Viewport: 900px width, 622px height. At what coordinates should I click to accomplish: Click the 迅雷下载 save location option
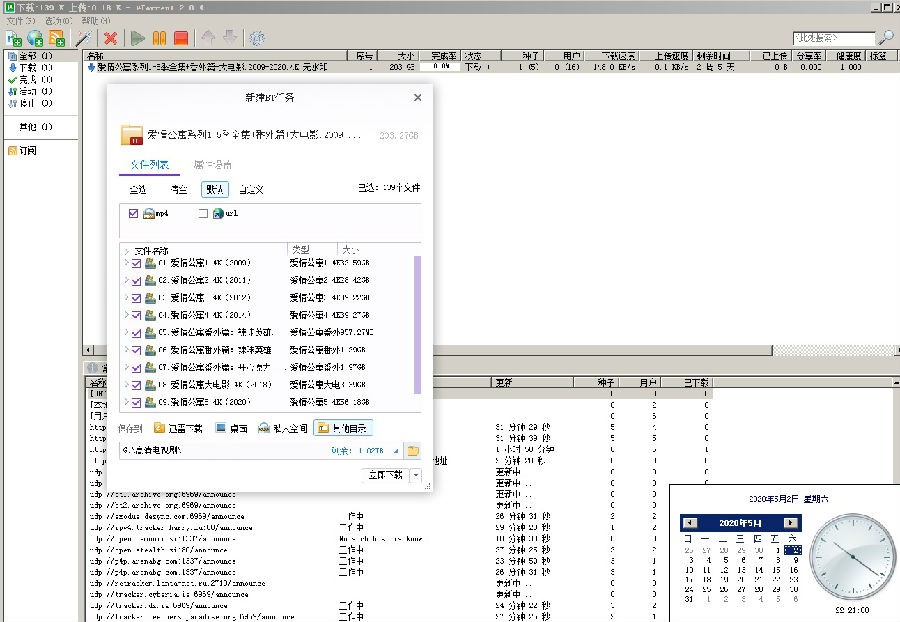click(x=179, y=428)
